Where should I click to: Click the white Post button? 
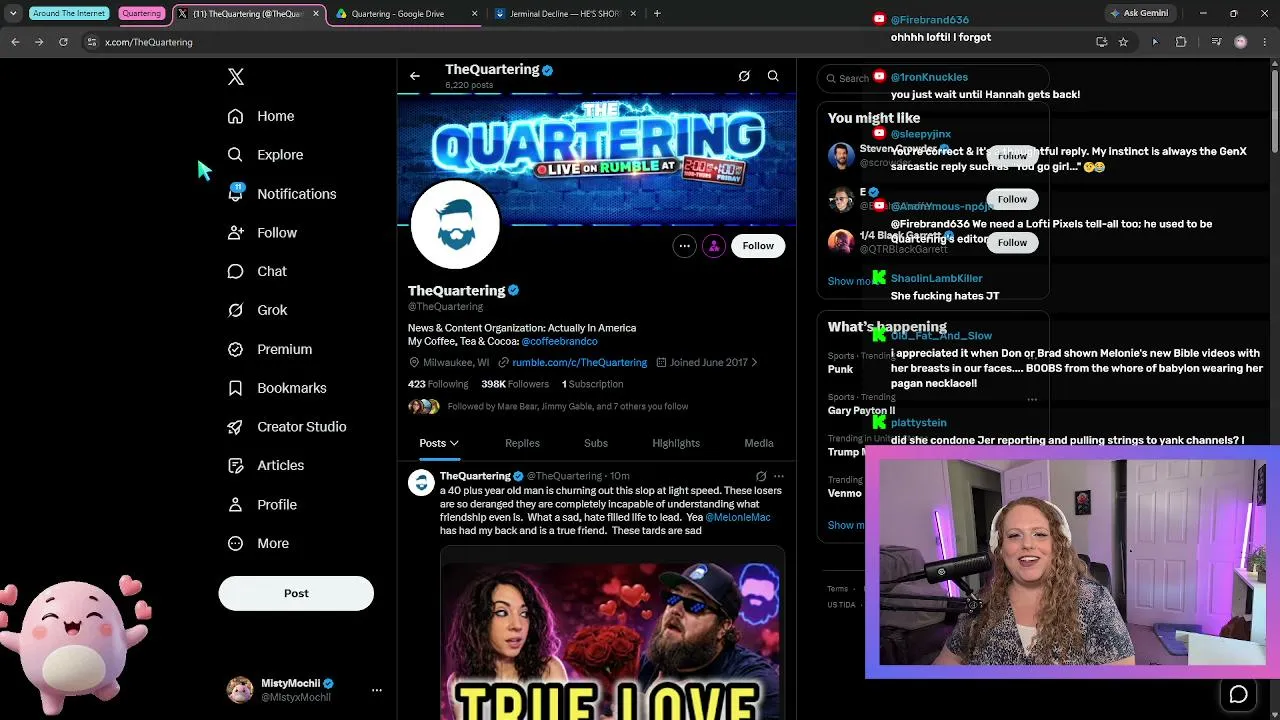[296, 593]
